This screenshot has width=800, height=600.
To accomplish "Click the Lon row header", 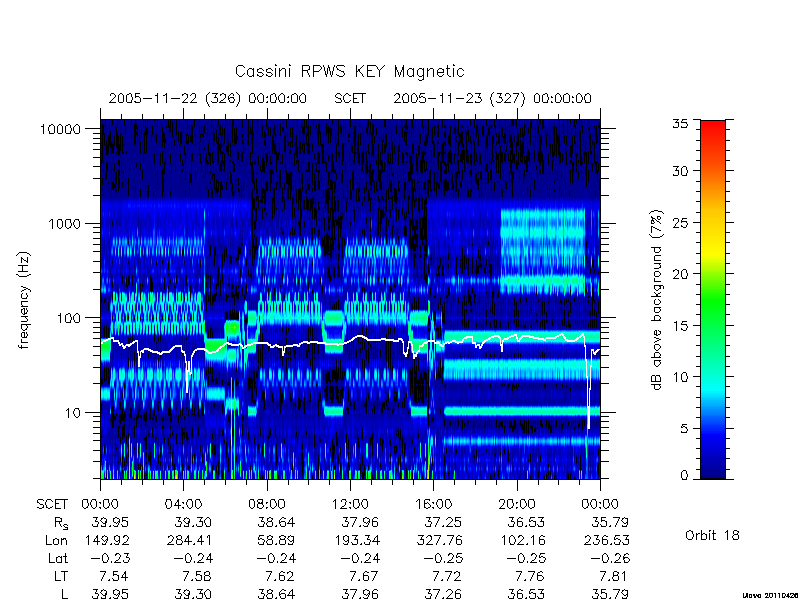I will point(56,540).
